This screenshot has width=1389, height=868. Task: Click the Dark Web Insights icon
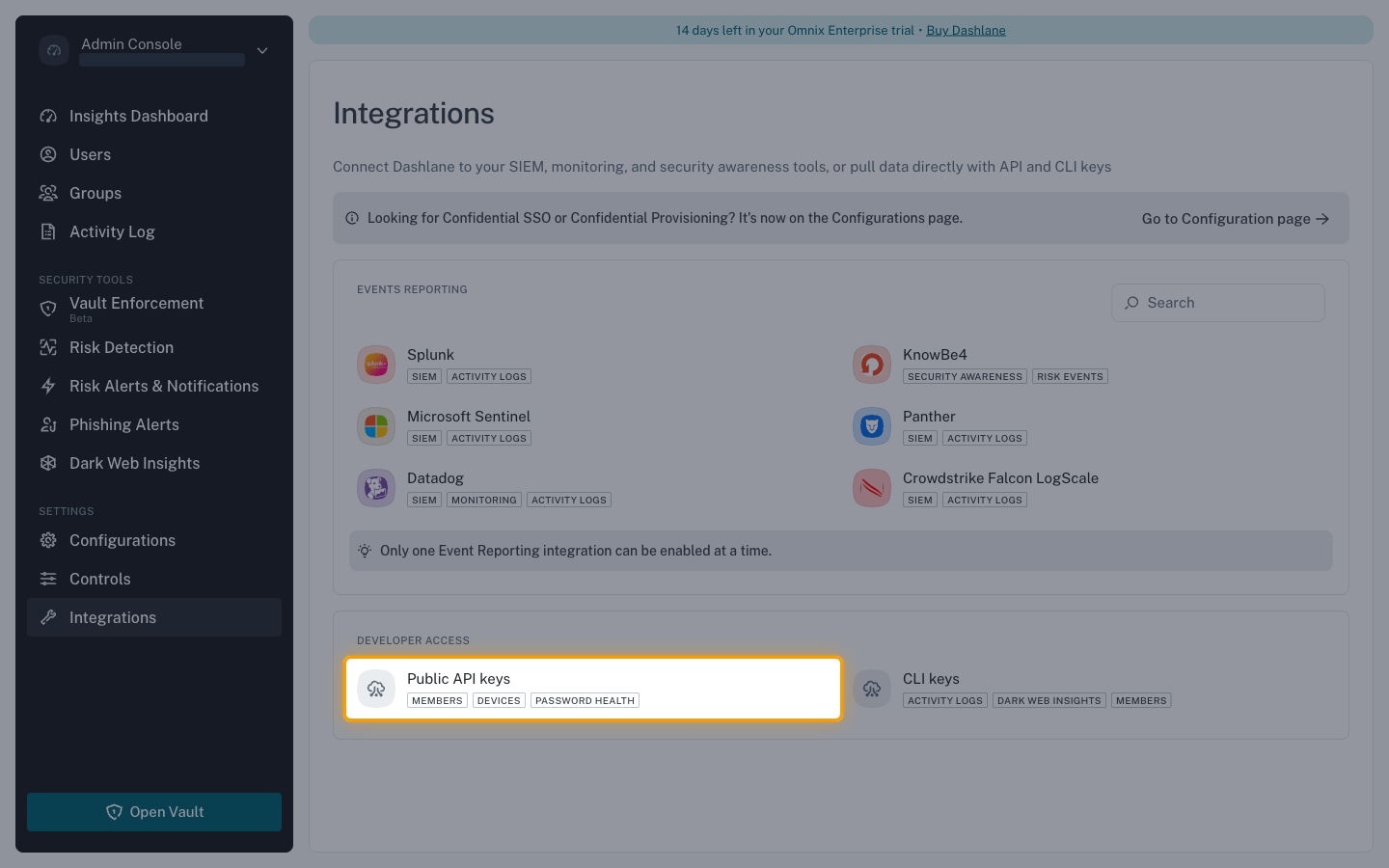pos(48,463)
